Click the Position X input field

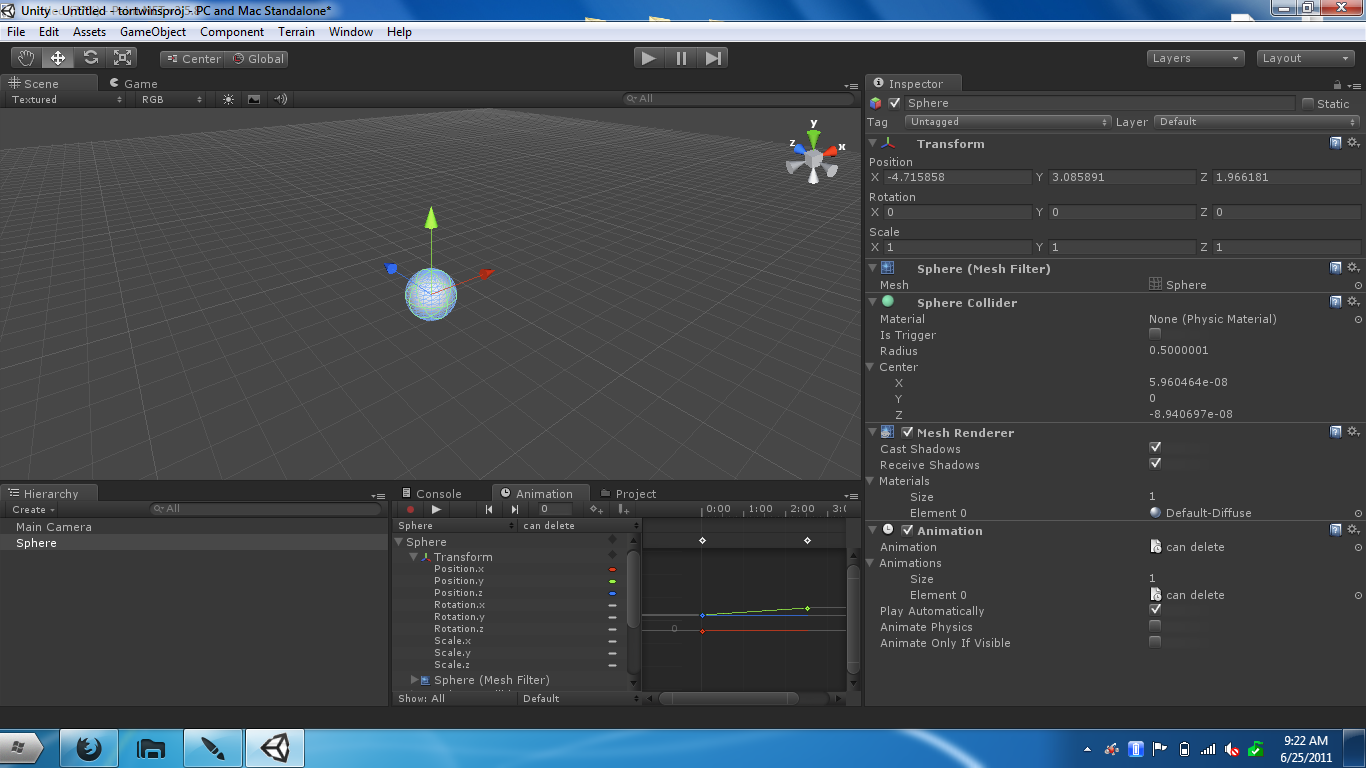957,177
